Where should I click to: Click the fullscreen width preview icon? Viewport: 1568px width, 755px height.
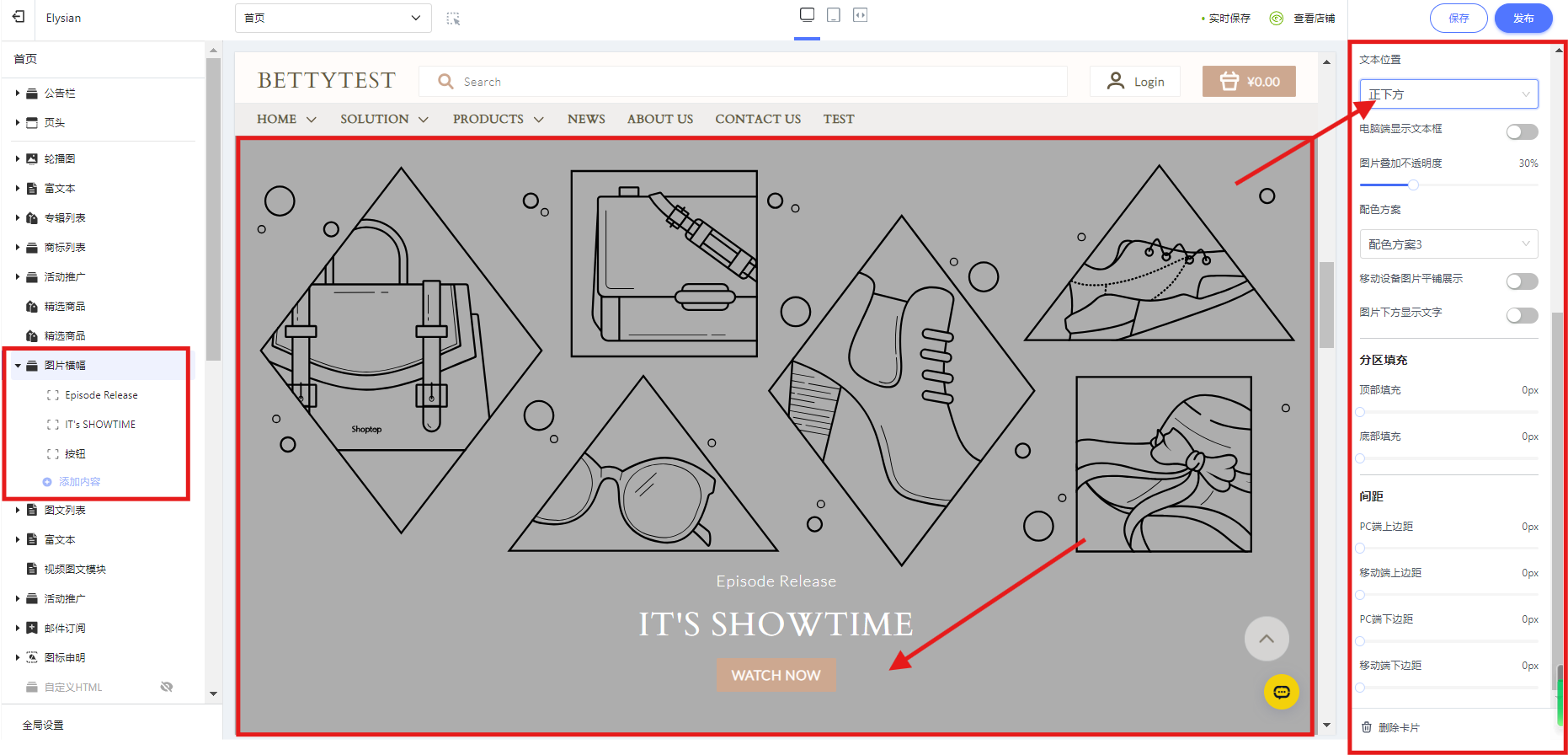click(860, 15)
